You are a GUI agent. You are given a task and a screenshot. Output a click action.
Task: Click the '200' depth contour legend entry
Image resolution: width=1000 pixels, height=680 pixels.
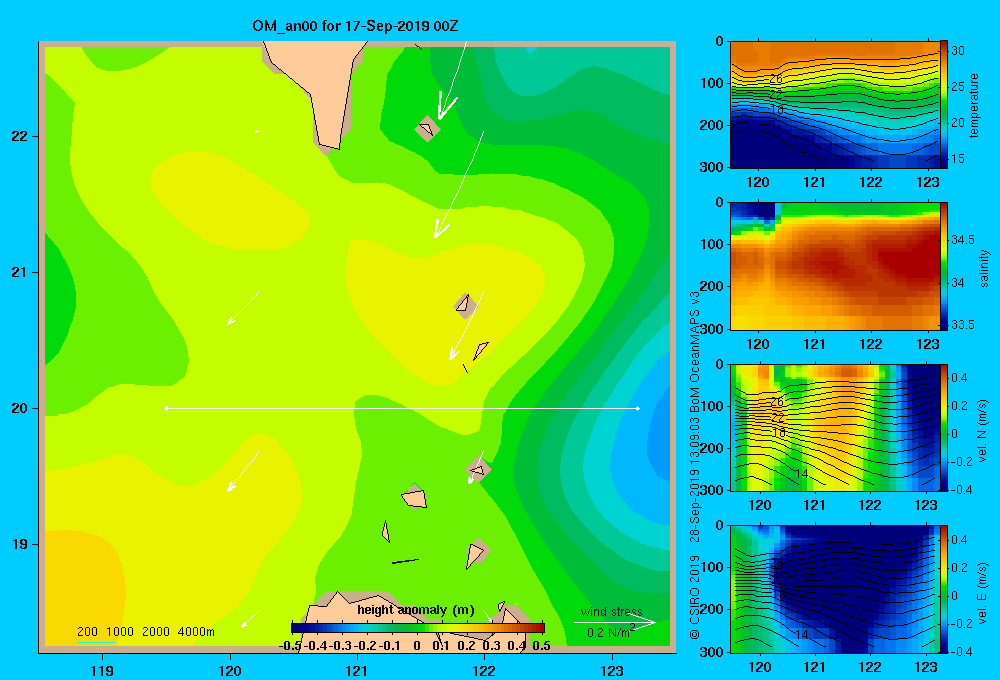[87, 632]
